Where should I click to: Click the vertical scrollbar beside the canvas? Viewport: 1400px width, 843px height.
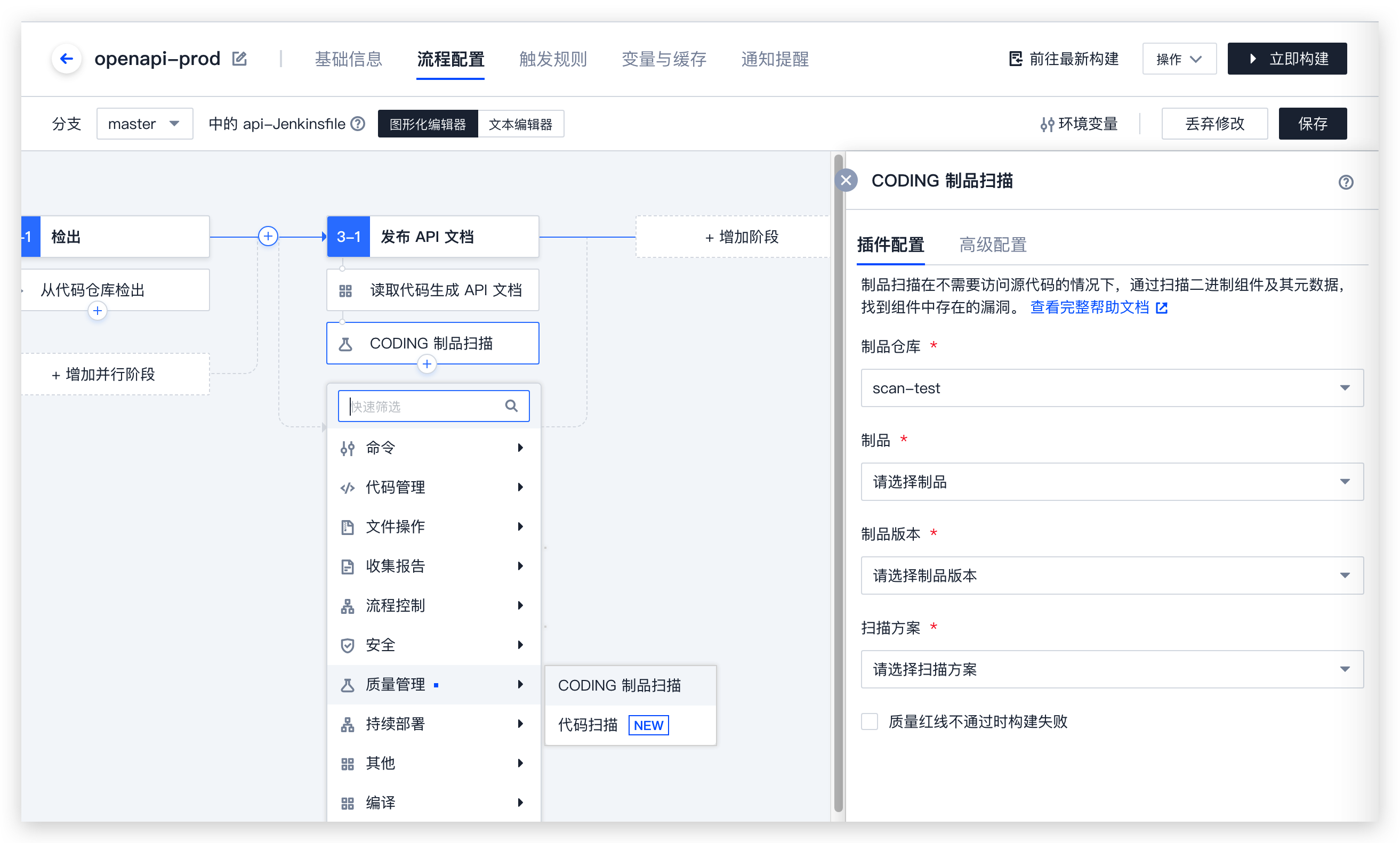[838, 483]
